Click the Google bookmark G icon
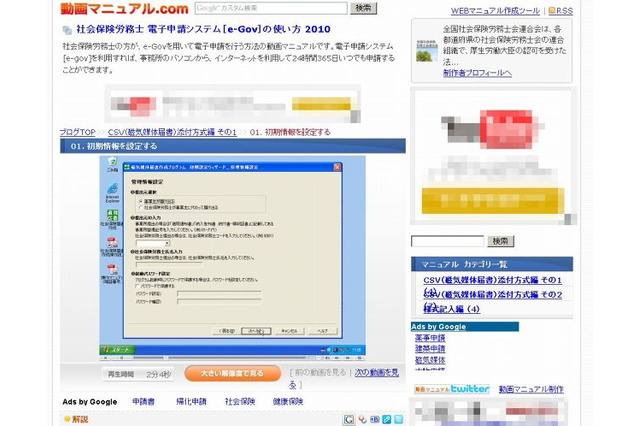The image size is (640, 426). tap(349, 419)
